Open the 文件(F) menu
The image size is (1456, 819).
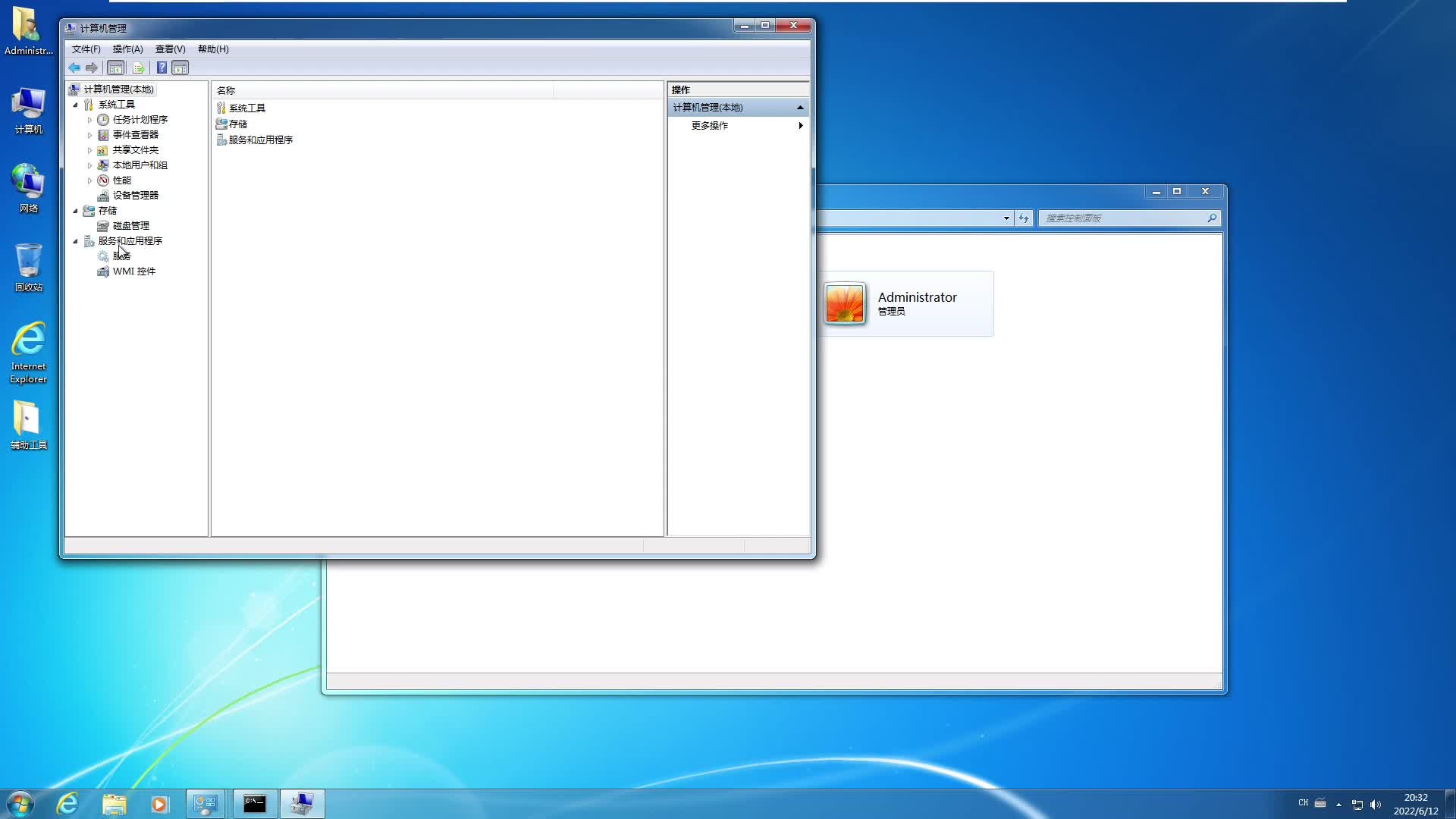pyautogui.click(x=86, y=49)
